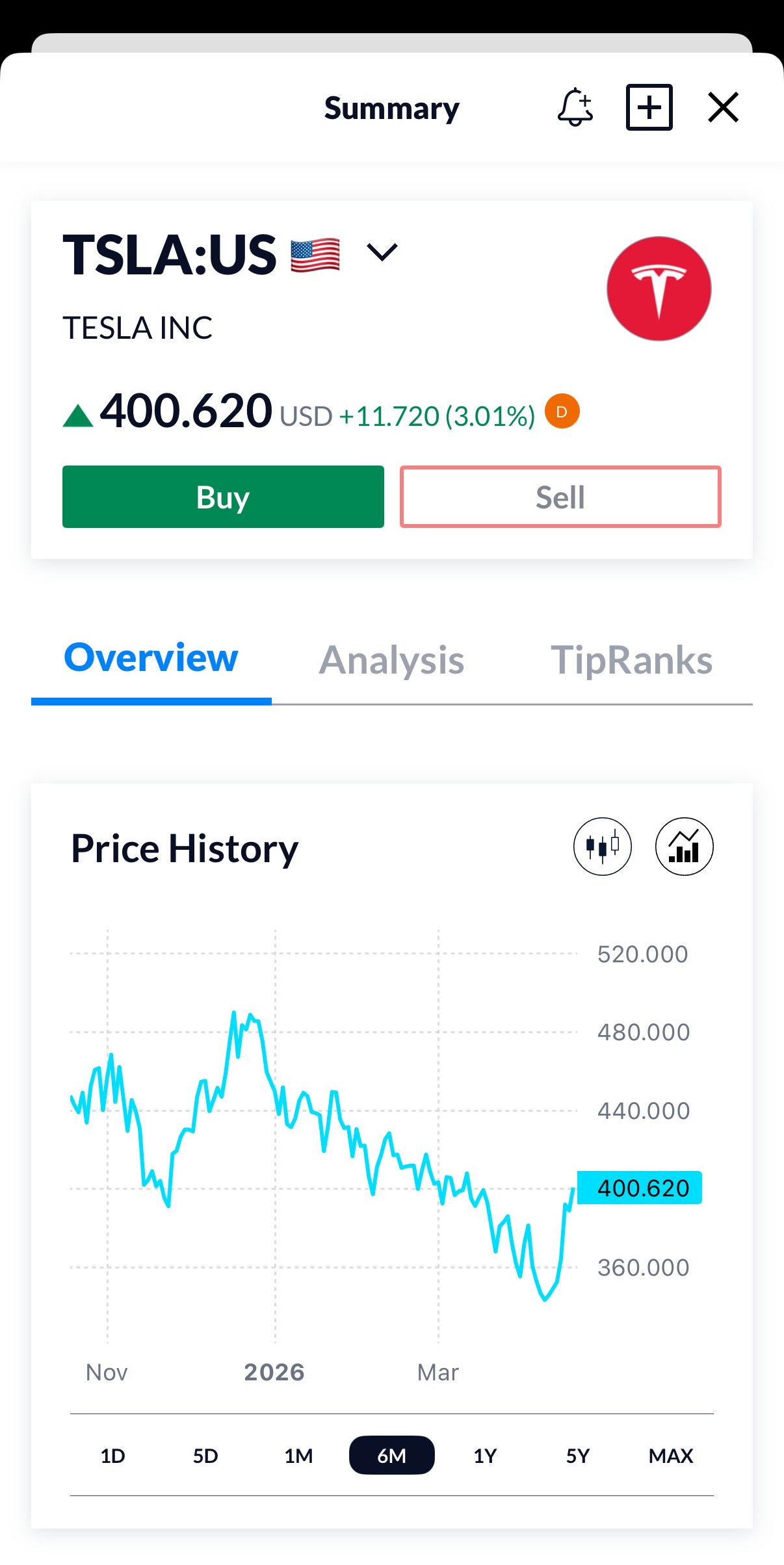Expand the TSLA:US exchange dropdown chevron
The width and height of the screenshot is (784, 1565).
coord(382,252)
